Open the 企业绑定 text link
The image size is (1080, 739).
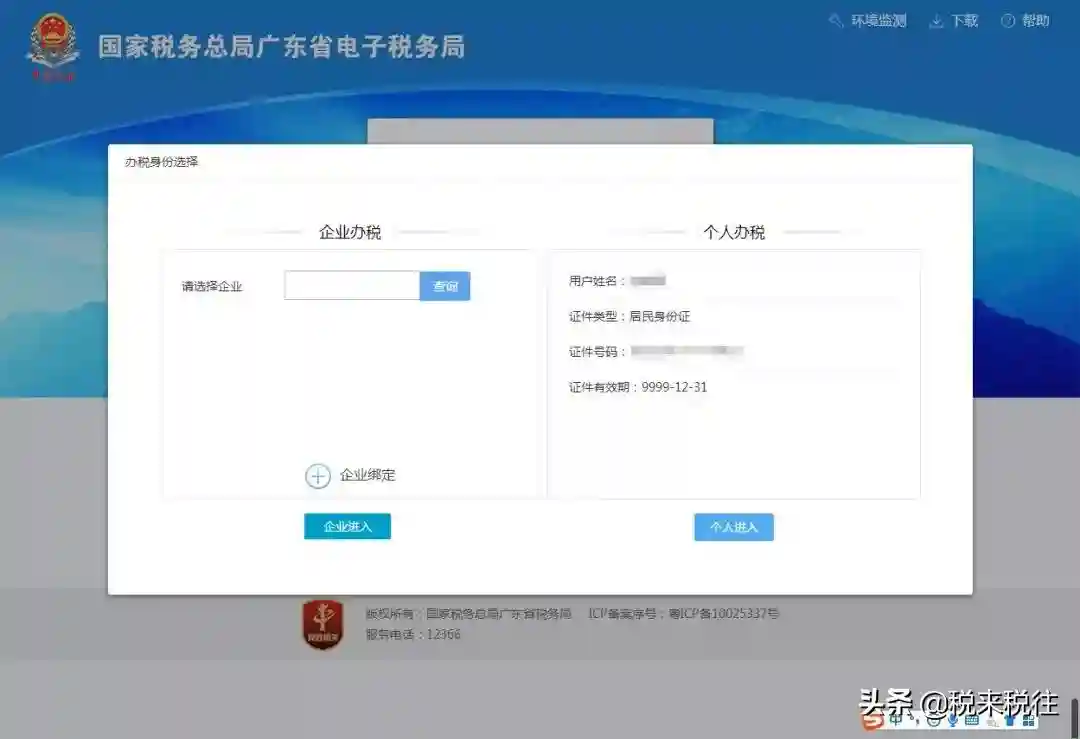(367, 475)
